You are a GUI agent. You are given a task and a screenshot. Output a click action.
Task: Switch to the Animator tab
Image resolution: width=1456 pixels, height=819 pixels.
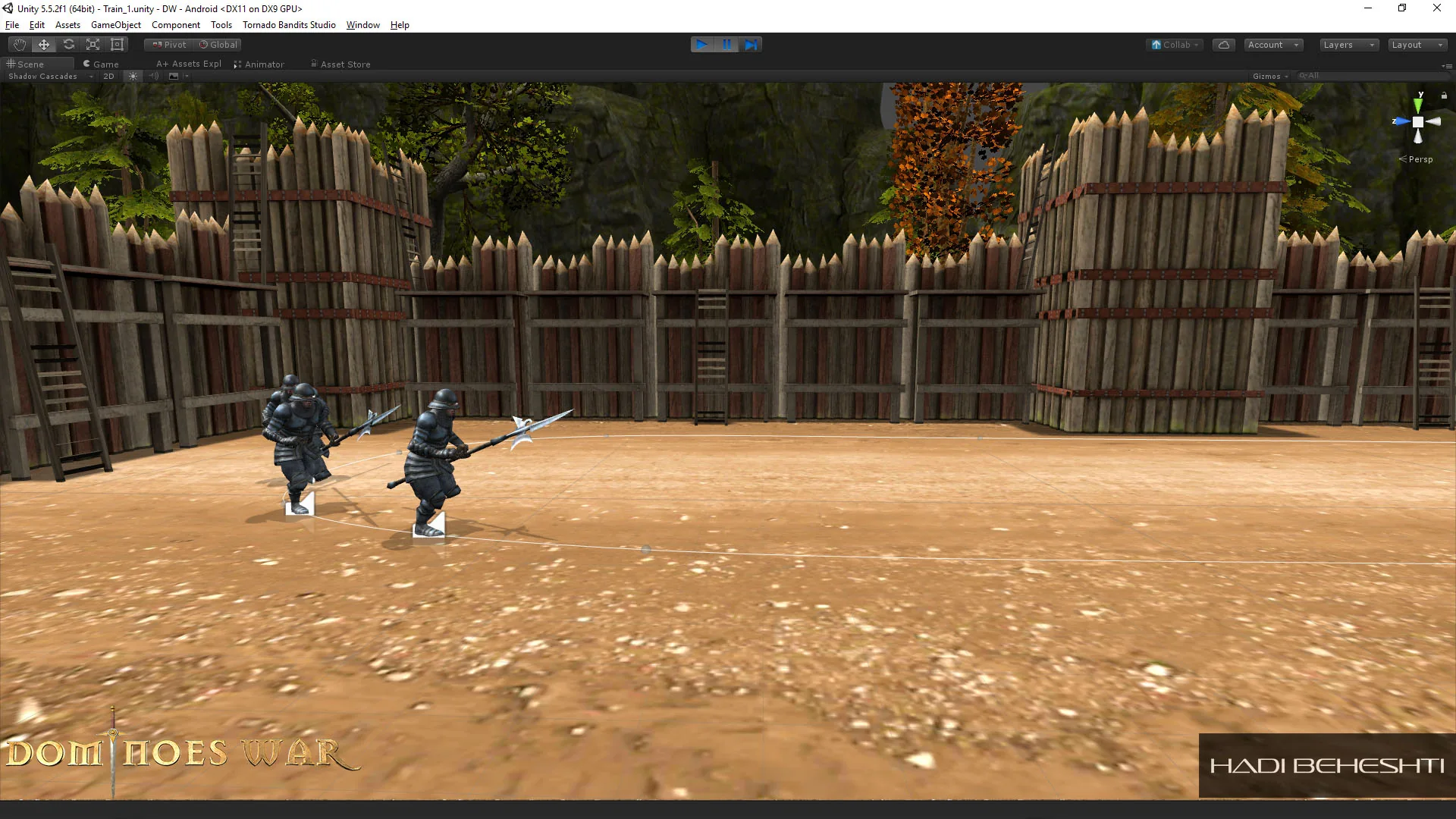259,64
